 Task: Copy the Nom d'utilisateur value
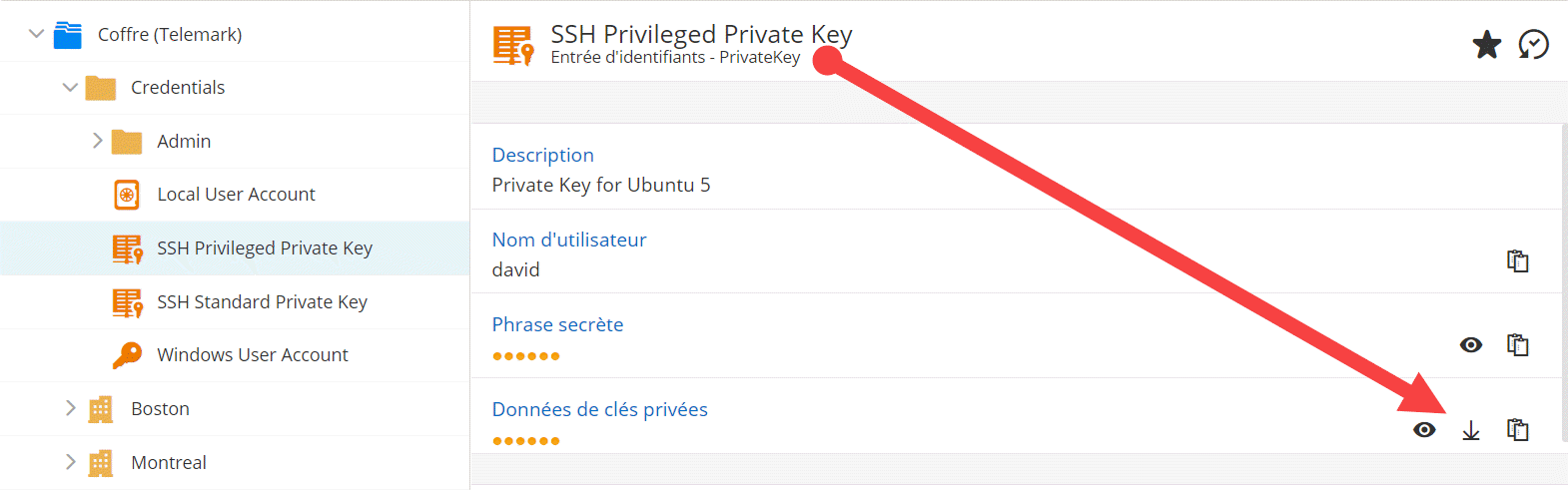[1518, 260]
